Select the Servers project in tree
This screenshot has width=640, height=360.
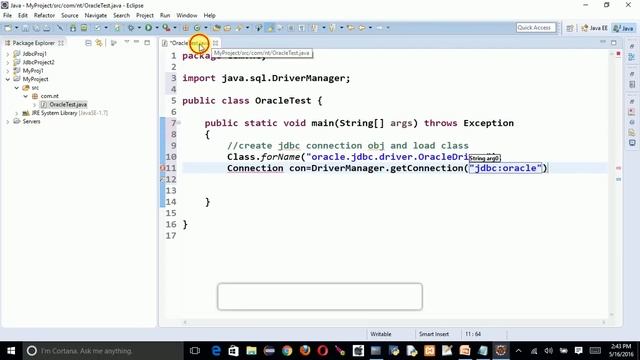31,122
